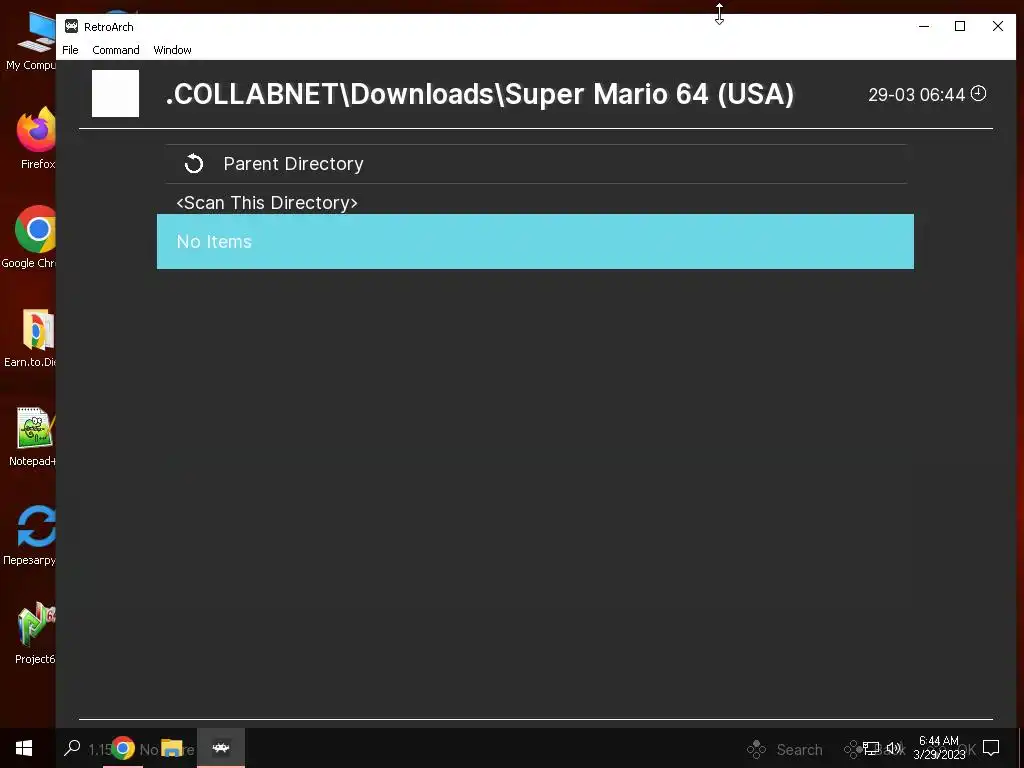Open network icon in system tray
The image size is (1024, 768).
871,748
